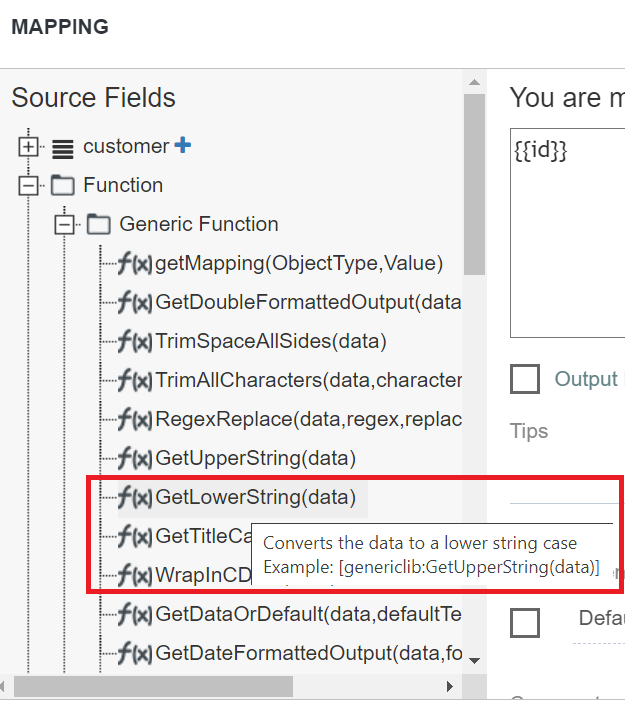The height and width of the screenshot is (722, 625).
Task: Collapse the Function folder node
Action: 29,186
